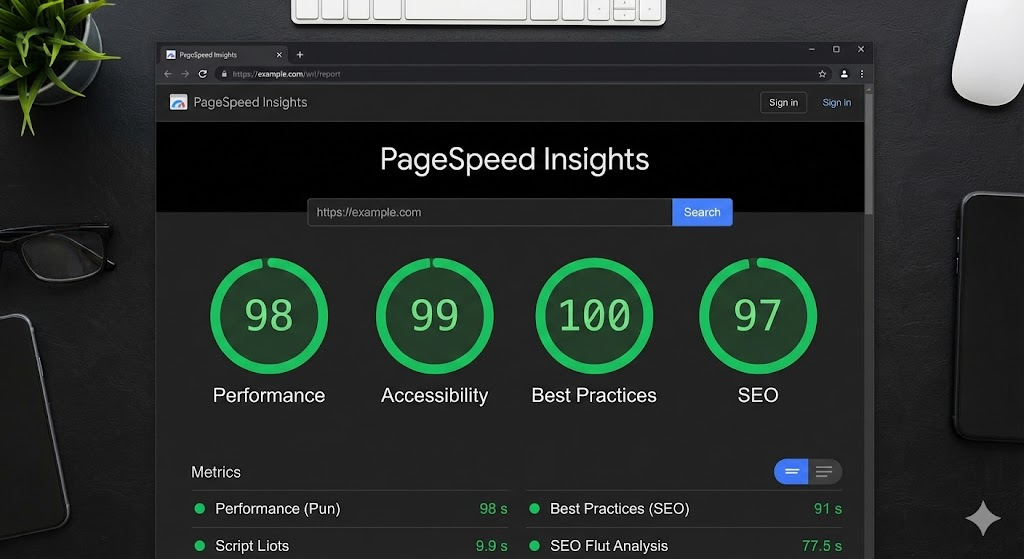This screenshot has width=1024, height=559.
Task: Click the page vertical scrollbar thumb
Action: click(x=869, y=152)
